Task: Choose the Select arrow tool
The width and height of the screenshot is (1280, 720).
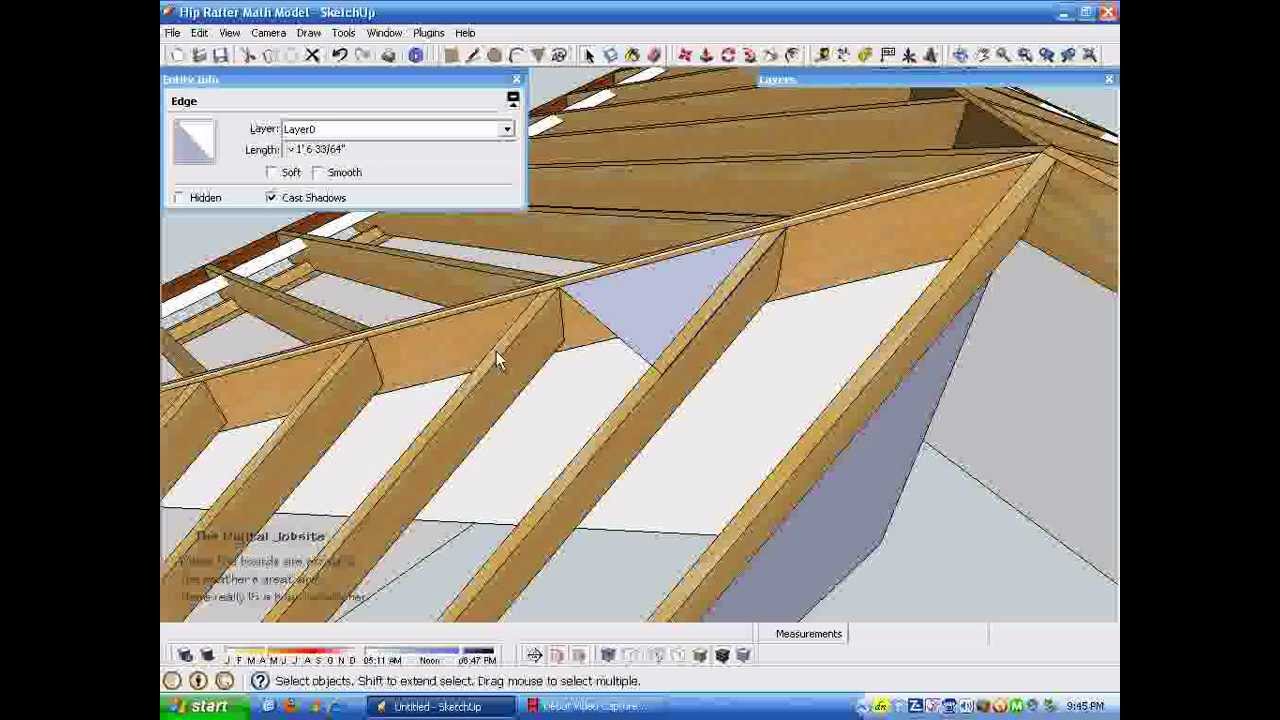Action: (x=588, y=55)
